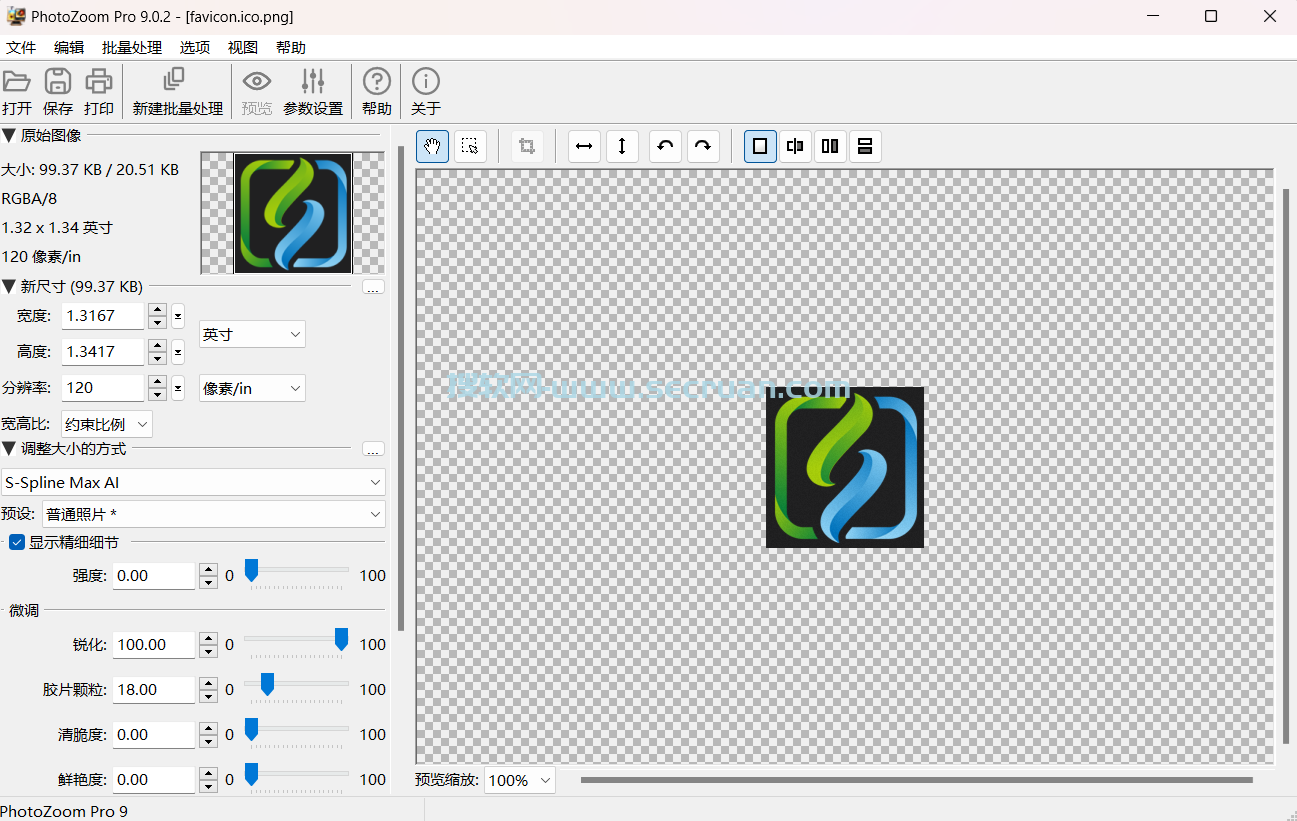Flip image vertically

click(x=622, y=146)
